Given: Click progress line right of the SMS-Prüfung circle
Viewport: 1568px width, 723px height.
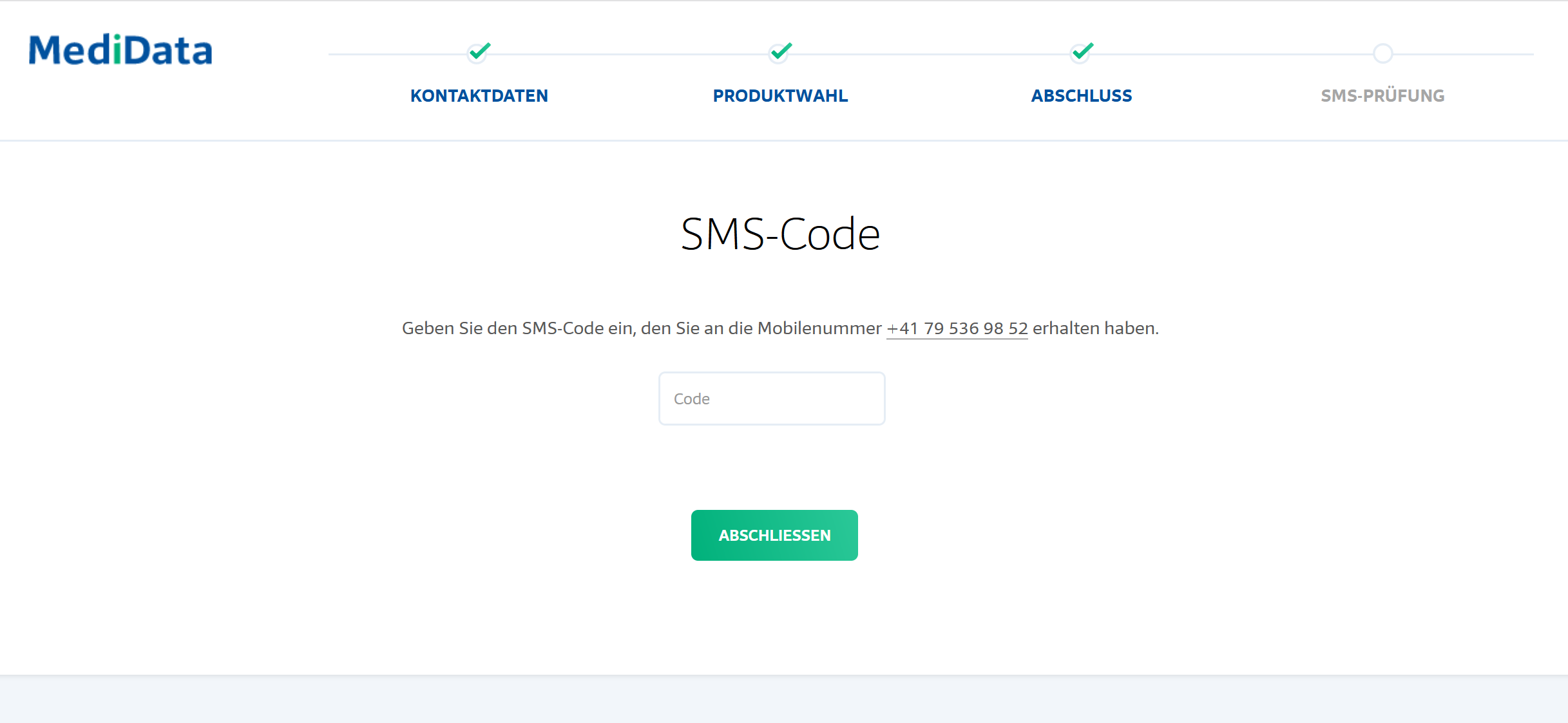Looking at the screenshot, I should click(1464, 54).
